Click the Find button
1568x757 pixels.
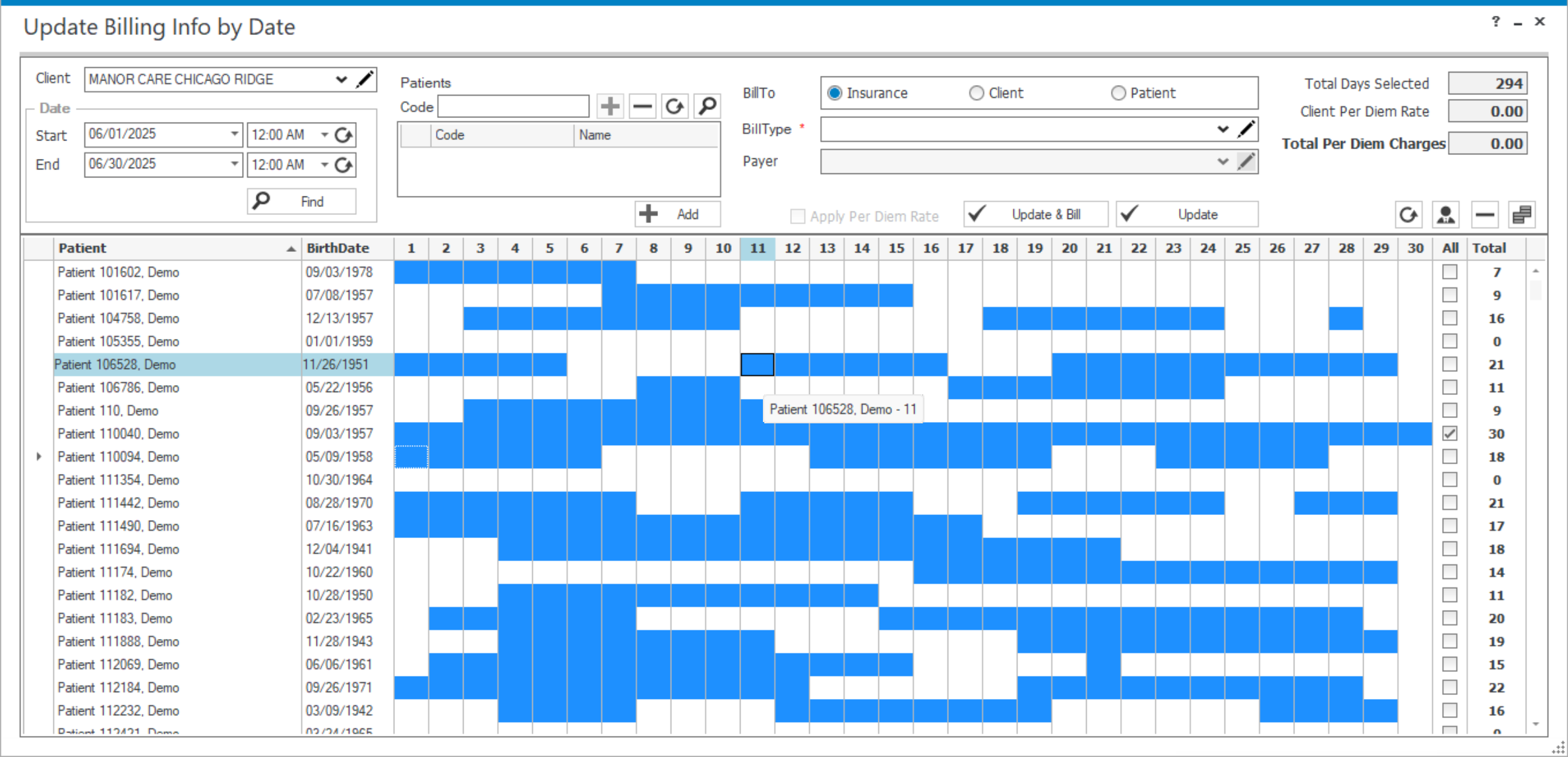click(x=302, y=202)
